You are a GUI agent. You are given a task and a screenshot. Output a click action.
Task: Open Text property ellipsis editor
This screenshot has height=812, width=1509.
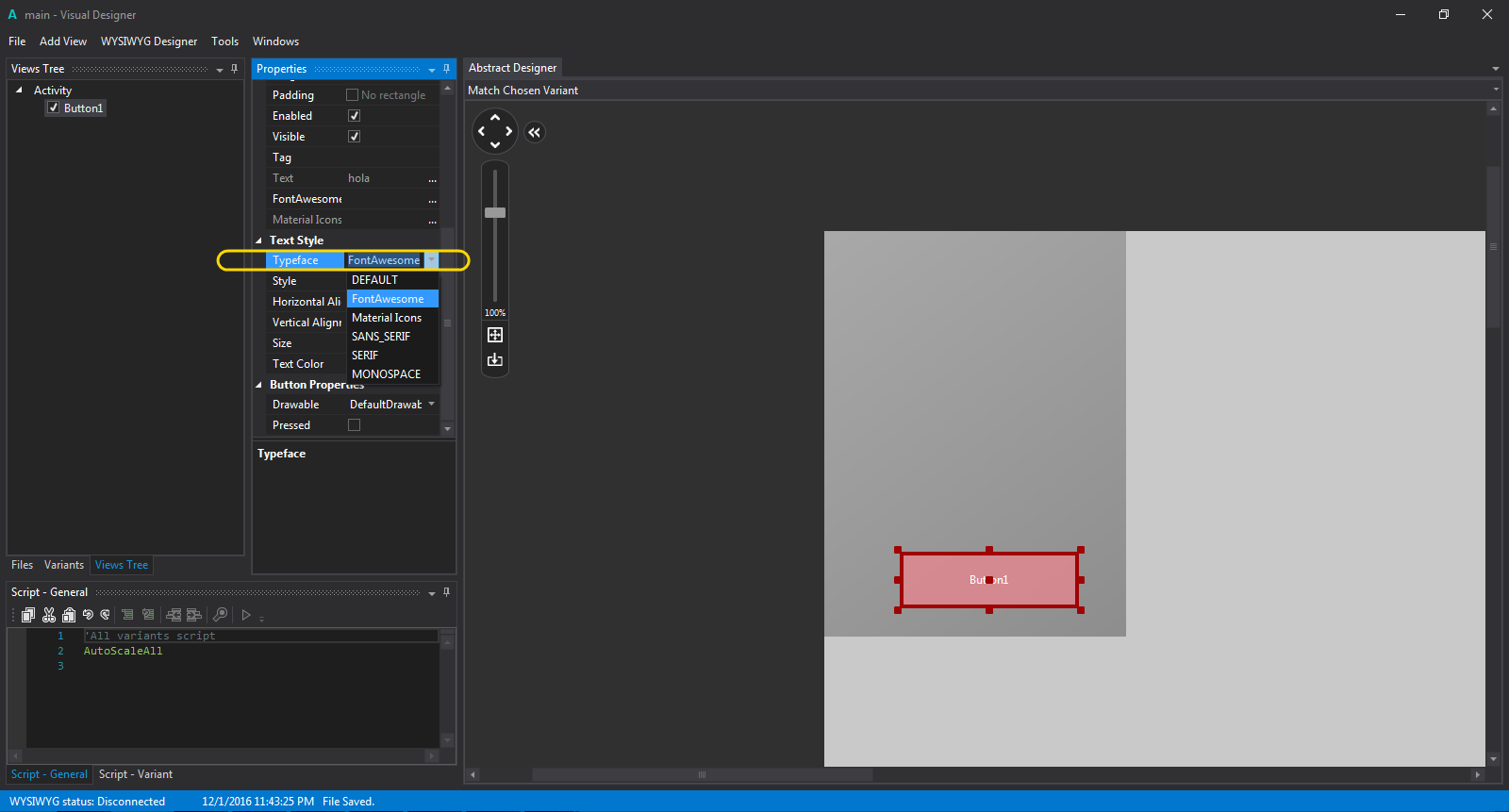click(x=432, y=178)
